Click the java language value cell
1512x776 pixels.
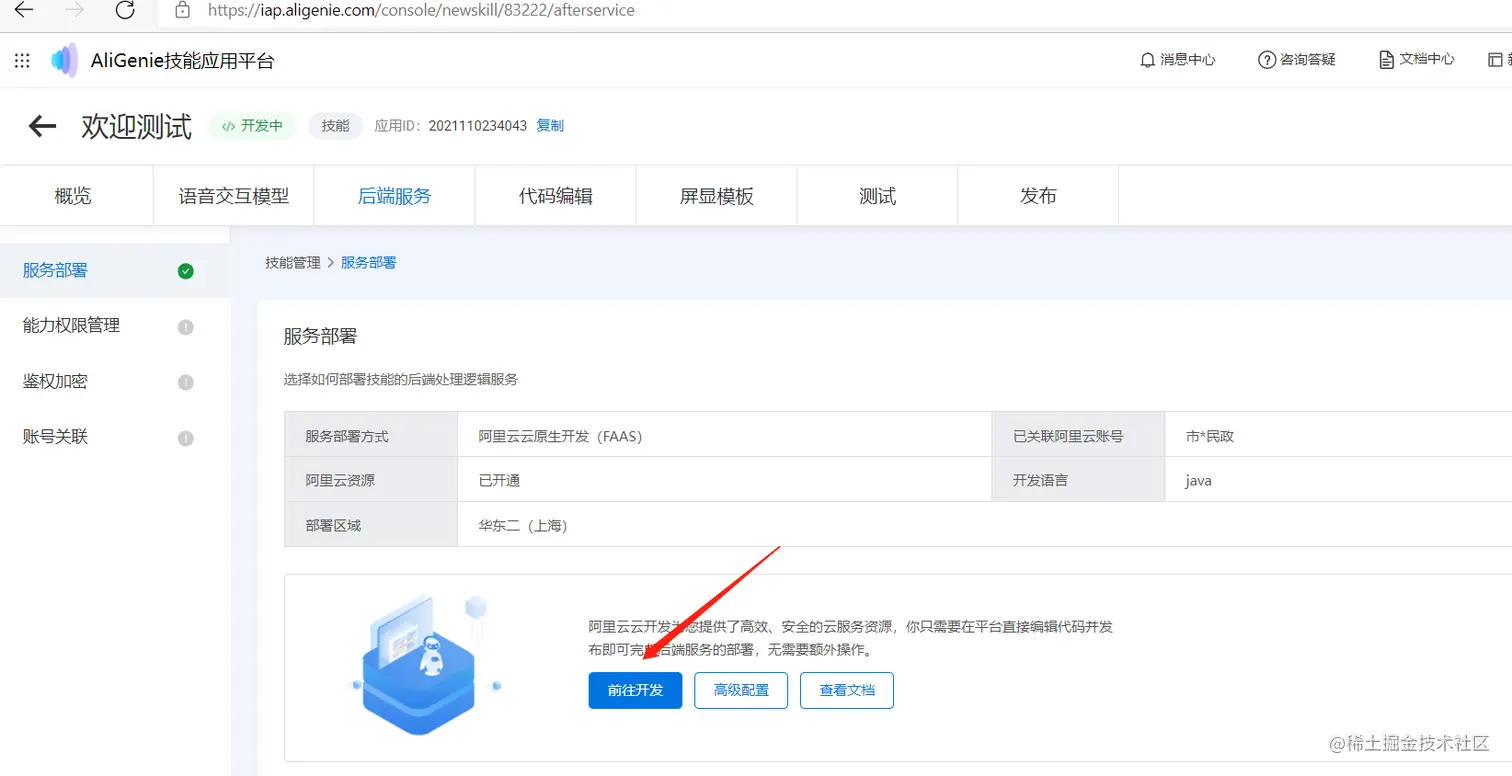(x=1338, y=481)
